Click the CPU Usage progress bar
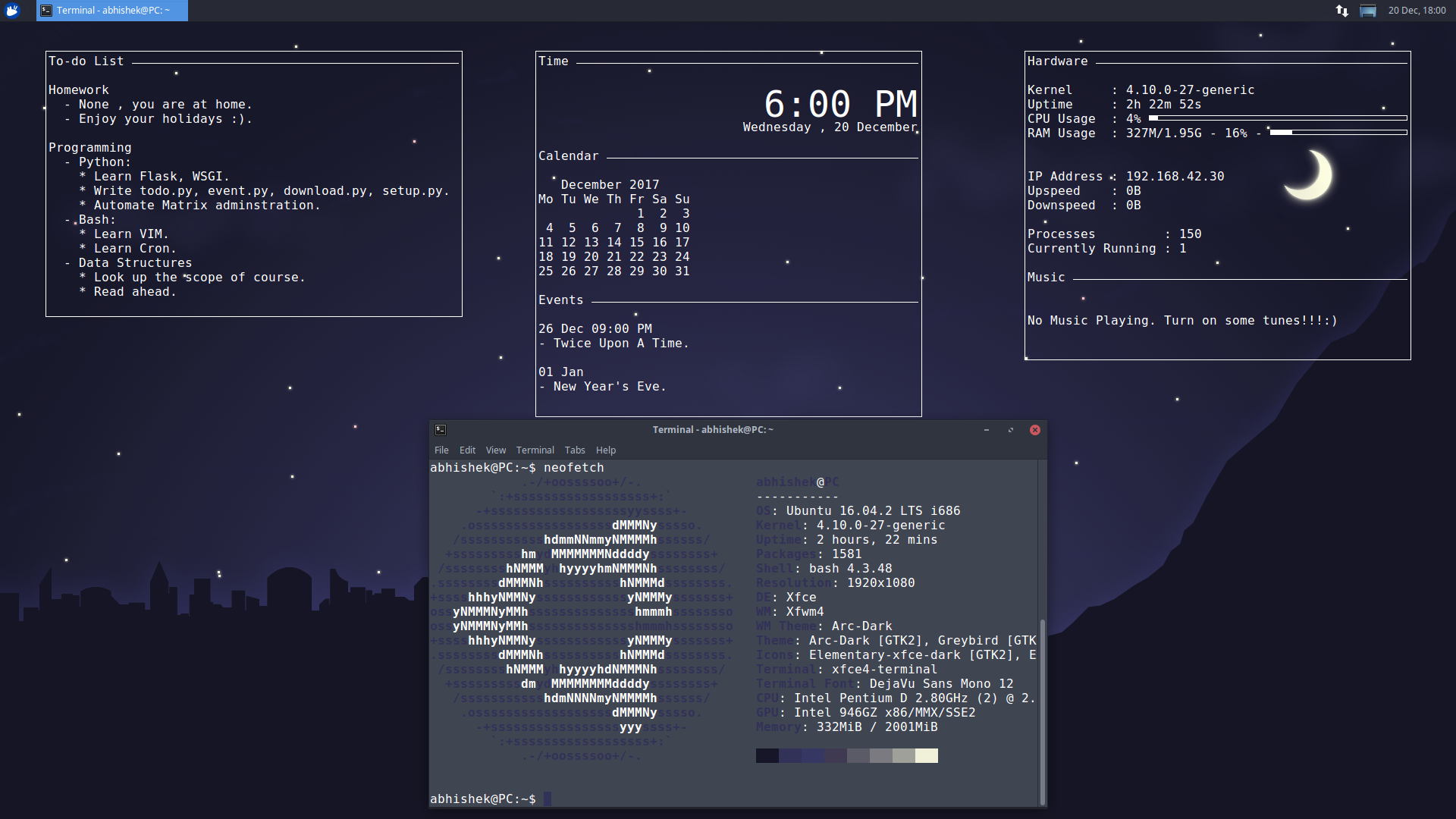Screen dimensions: 1456x819 pyautogui.click(x=1278, y=118)
